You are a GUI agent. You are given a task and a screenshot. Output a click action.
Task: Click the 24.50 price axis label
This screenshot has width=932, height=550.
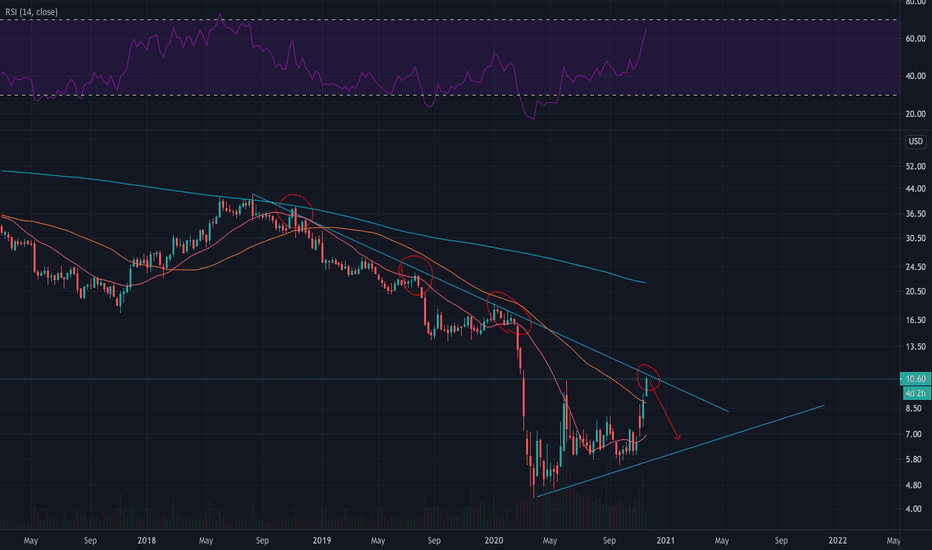915,267
